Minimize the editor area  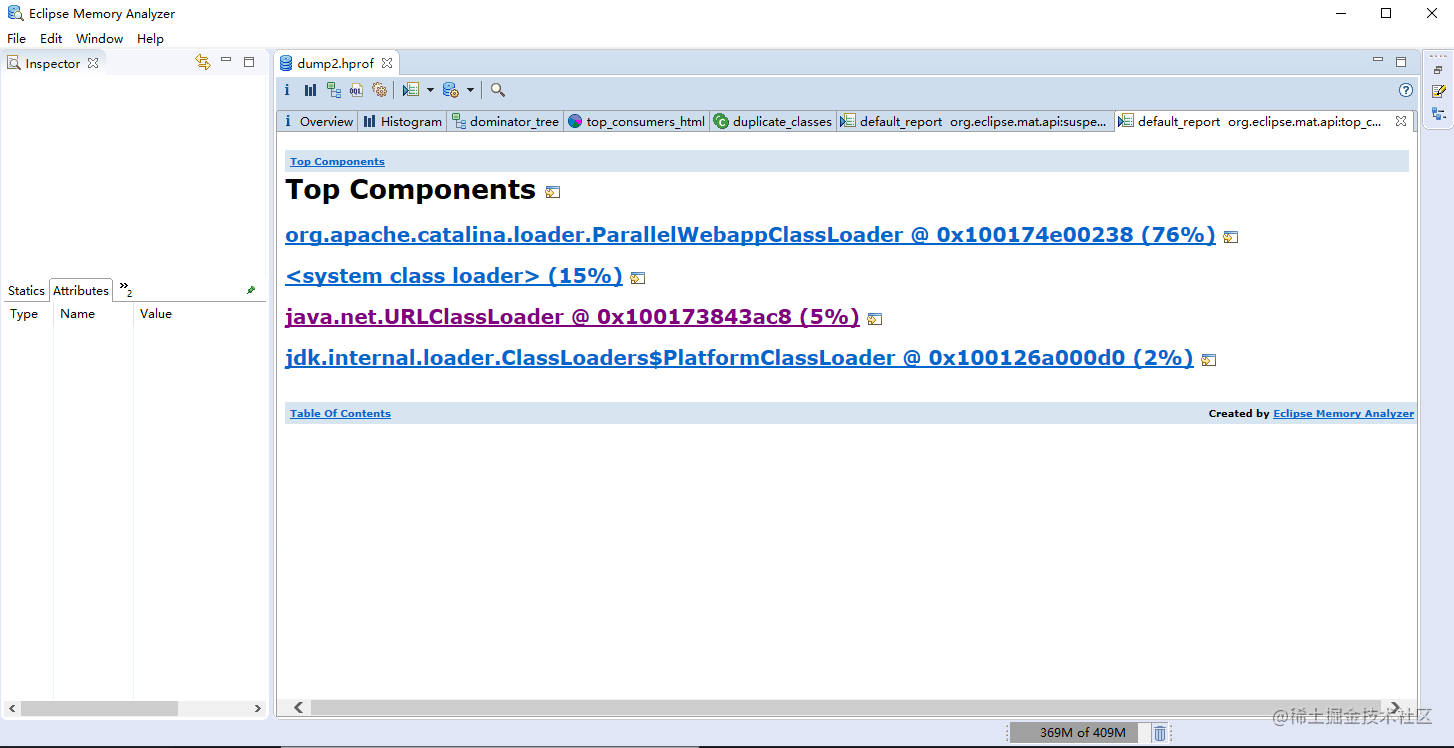[x=1378, y=61]
